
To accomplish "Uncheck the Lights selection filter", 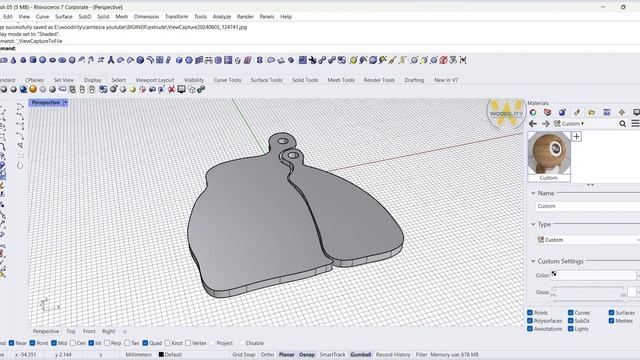I will click(x=571, y=329).
